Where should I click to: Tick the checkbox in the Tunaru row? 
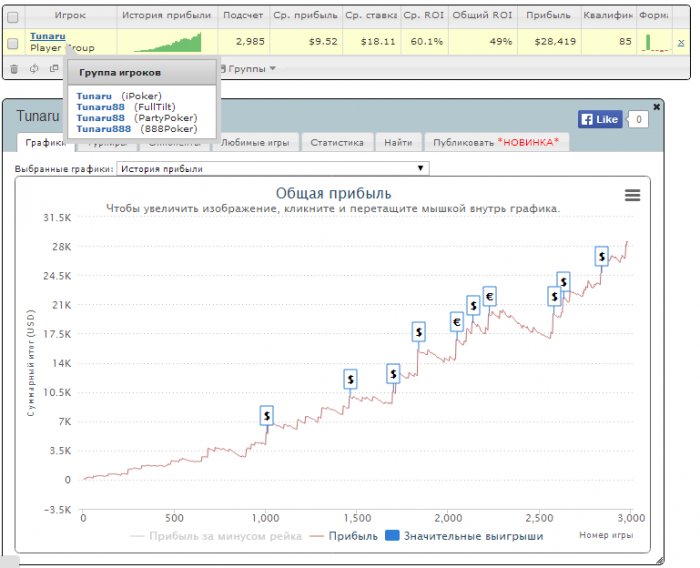click(13, 42)
